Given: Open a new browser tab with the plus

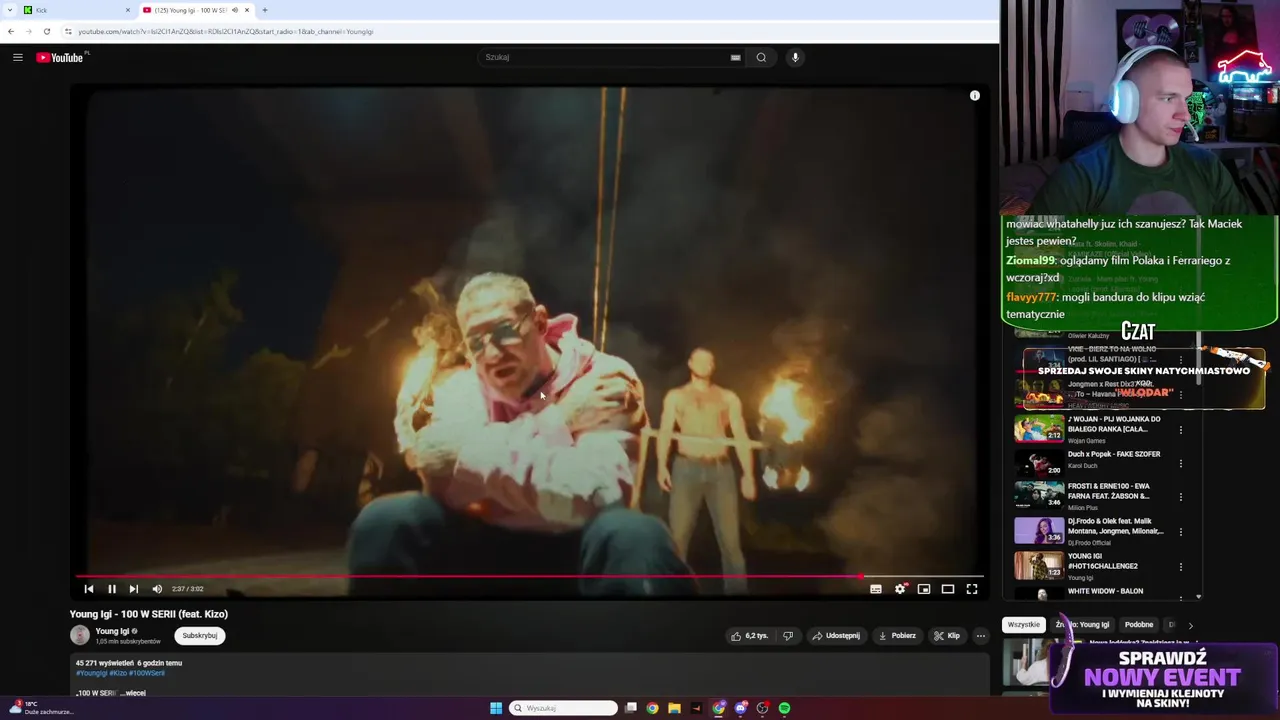Looking at the screenshot, I should point(264,10).
